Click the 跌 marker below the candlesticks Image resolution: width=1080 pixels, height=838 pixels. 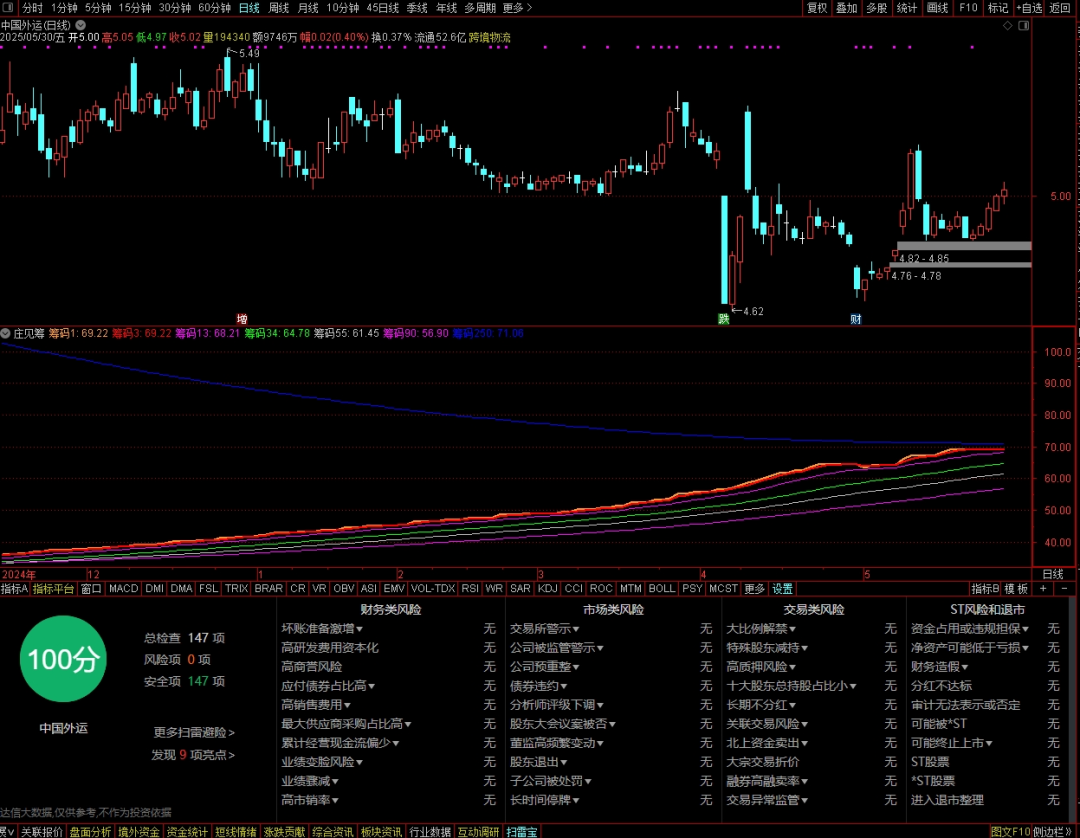[723, 319]
